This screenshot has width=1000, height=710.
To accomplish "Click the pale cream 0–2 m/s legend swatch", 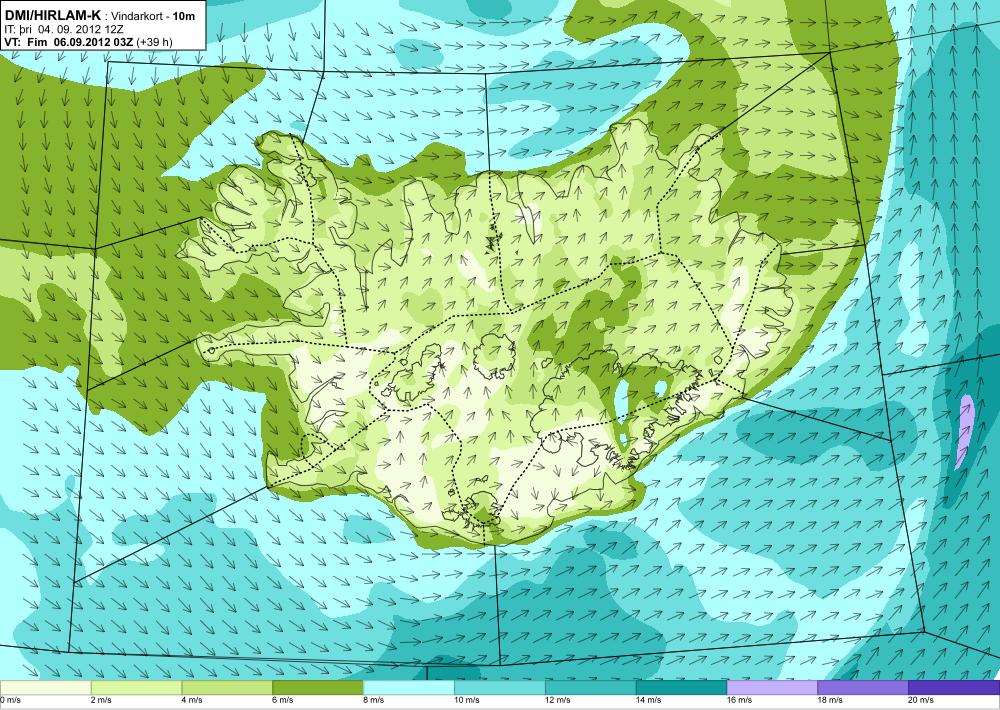I will click(x=45, y=688).
